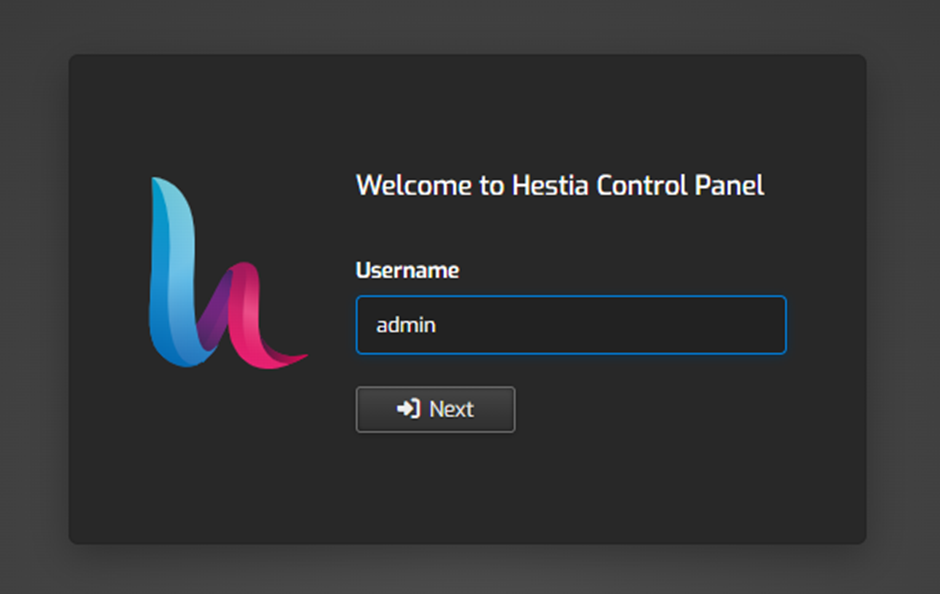940x594 pixels.
Task: Click the Username label
Action: pos(407,269)
